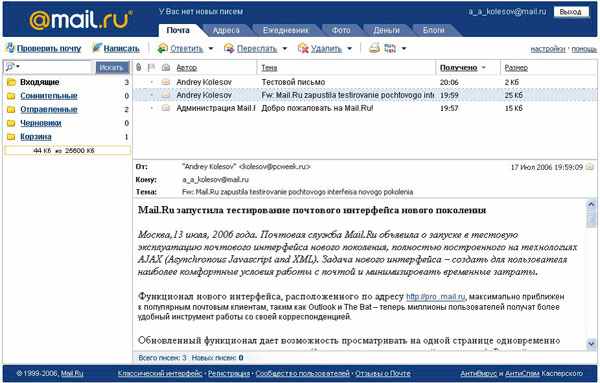Click the more actions icon beside print
The width and height of the screenshot is (600, 383).
coord(390,48)
